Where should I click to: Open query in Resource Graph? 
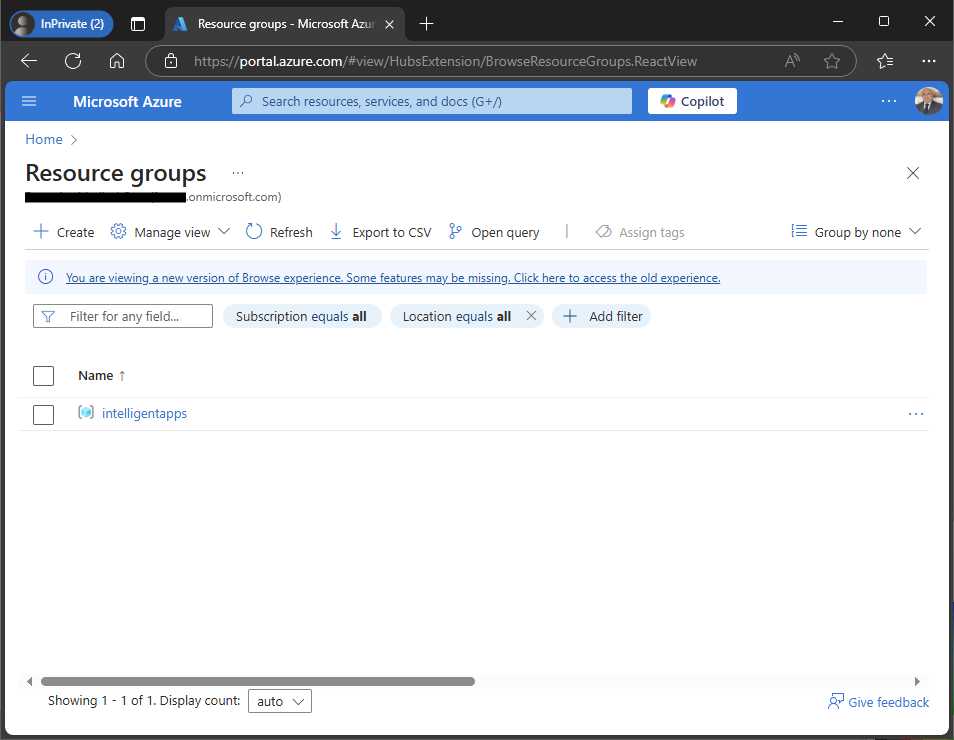click(x=493, y=232)
